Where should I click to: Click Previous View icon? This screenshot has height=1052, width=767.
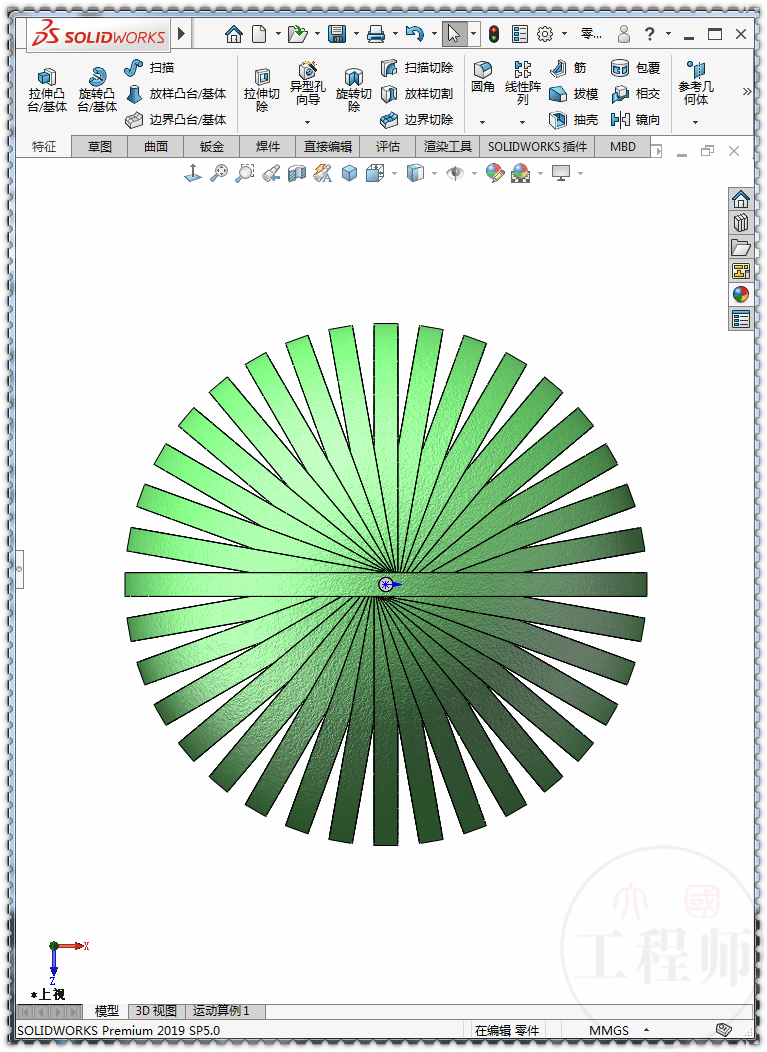271,173
